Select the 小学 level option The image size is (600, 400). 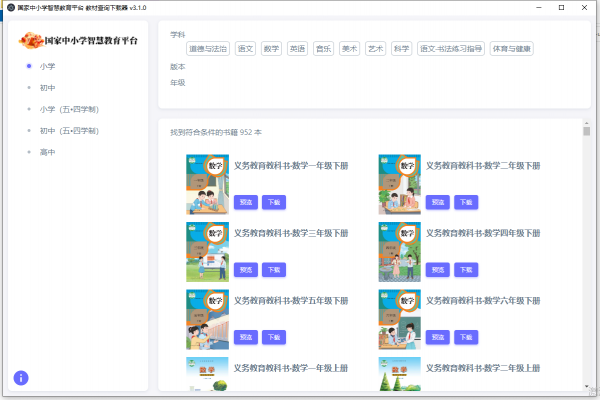tap(47, 66)
